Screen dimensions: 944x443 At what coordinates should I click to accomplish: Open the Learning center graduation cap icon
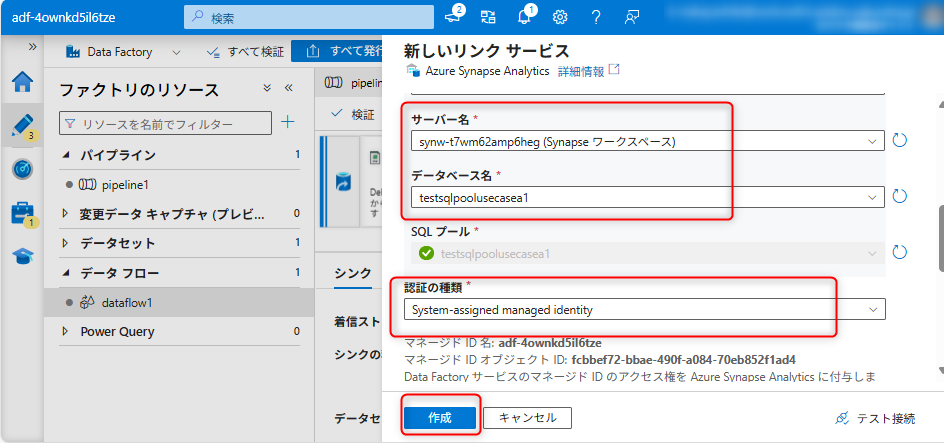point(23,258)
